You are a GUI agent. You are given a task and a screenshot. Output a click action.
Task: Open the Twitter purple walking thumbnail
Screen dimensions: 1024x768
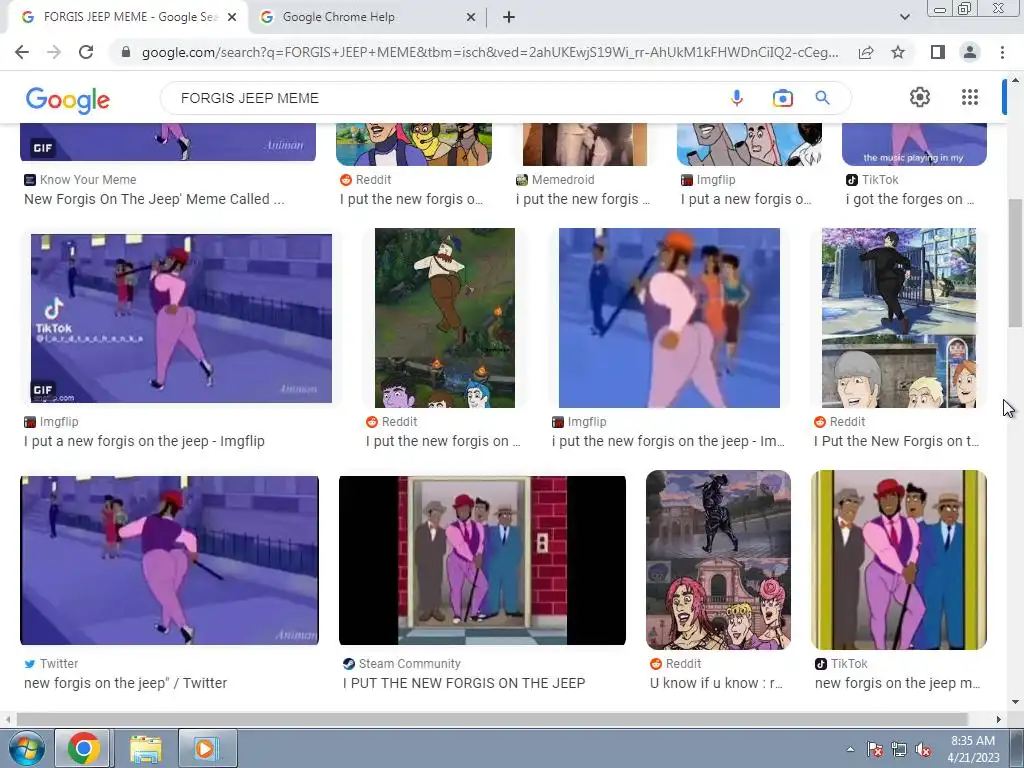(x=169, y=560)
